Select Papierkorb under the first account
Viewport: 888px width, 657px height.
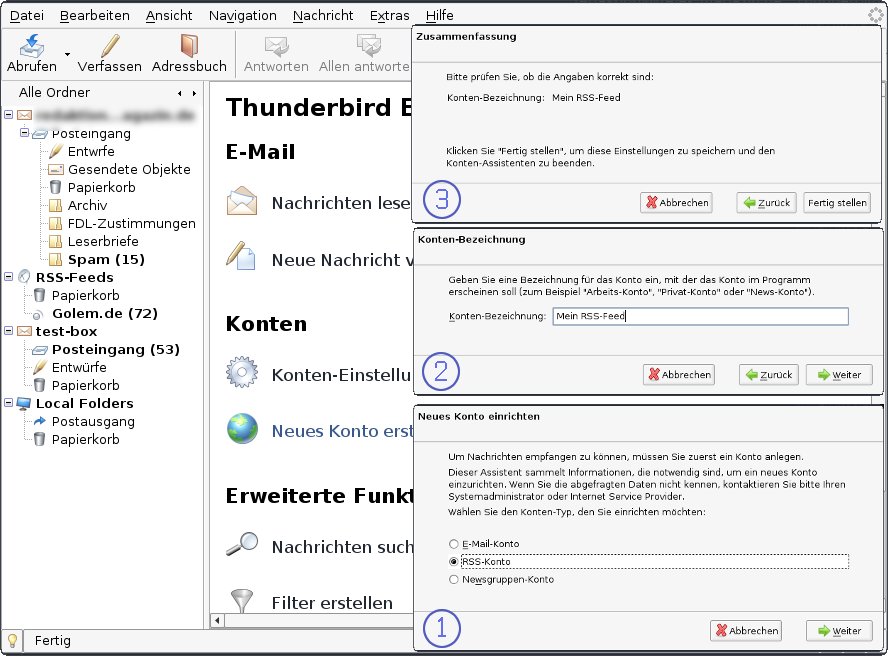101,187
